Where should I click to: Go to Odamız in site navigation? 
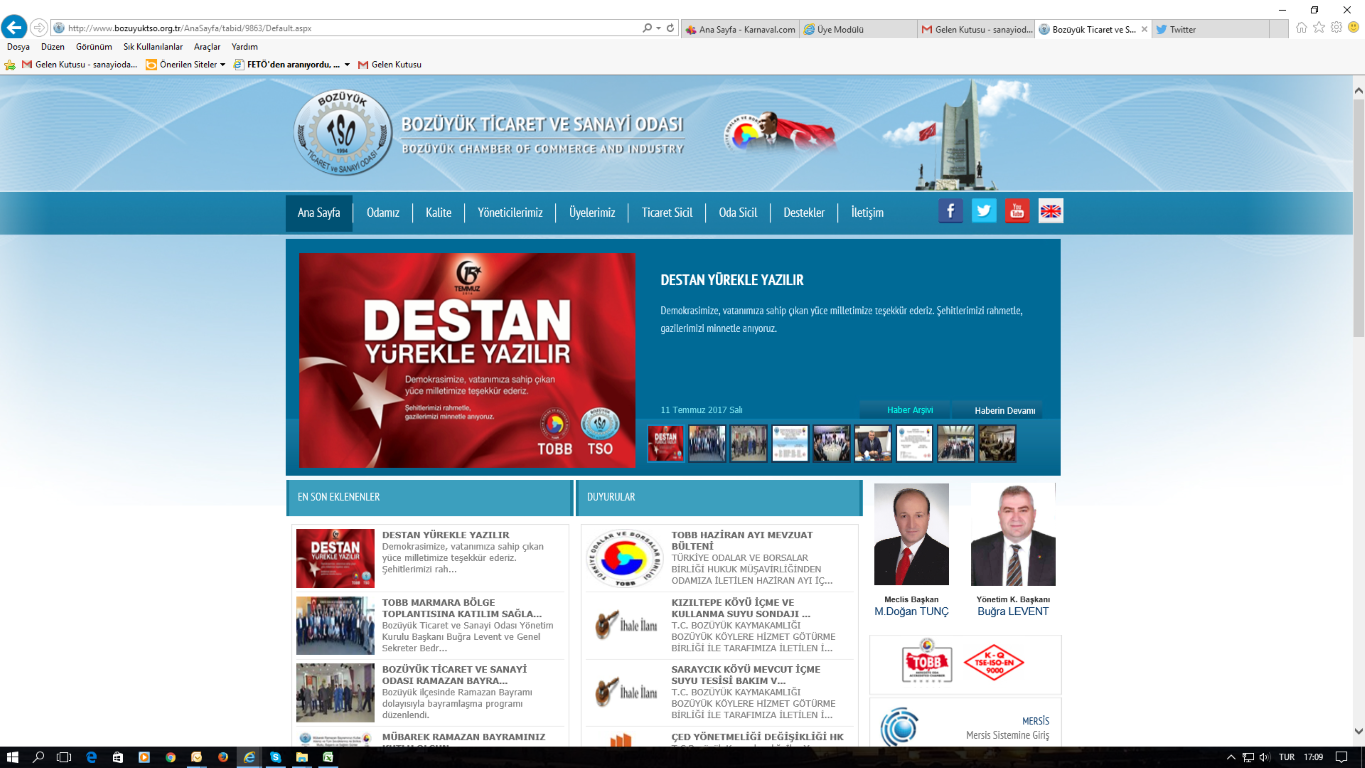383,213
